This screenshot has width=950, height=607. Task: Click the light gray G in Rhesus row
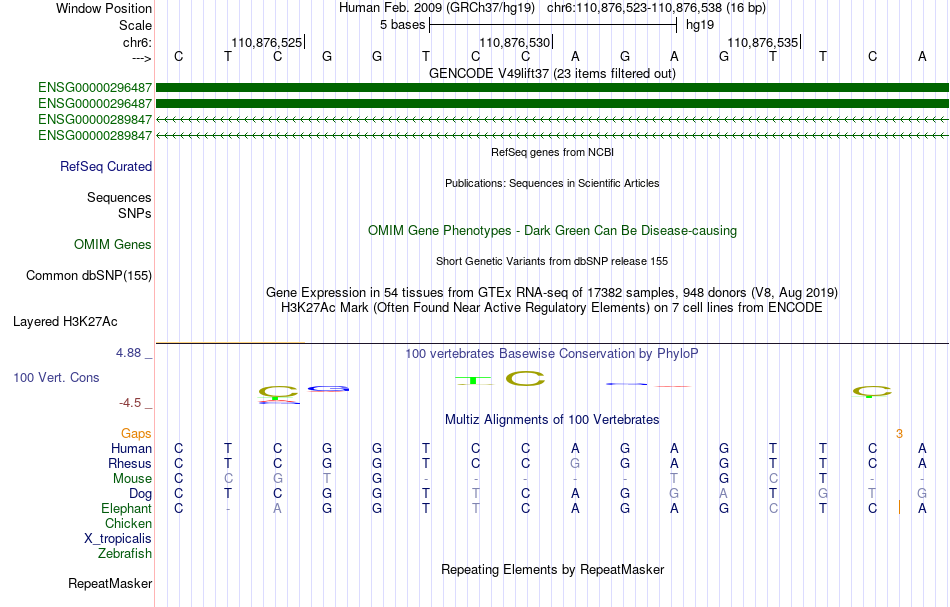pyautogui.click(x=575, y=463)
